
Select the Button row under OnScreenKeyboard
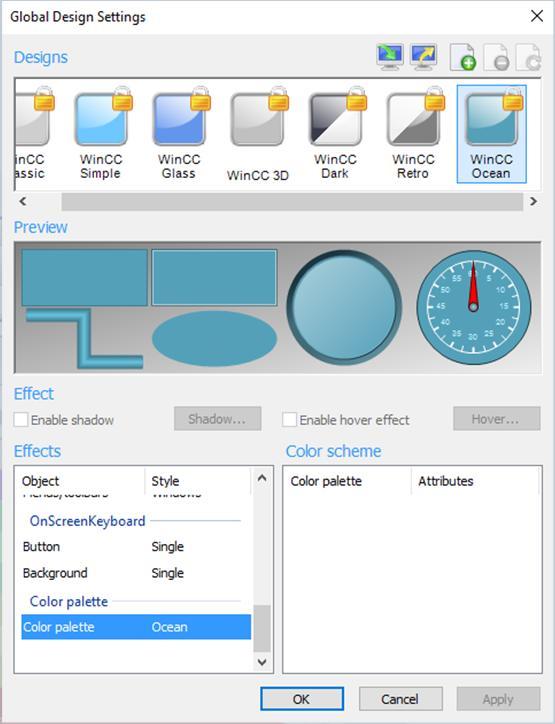136,547
